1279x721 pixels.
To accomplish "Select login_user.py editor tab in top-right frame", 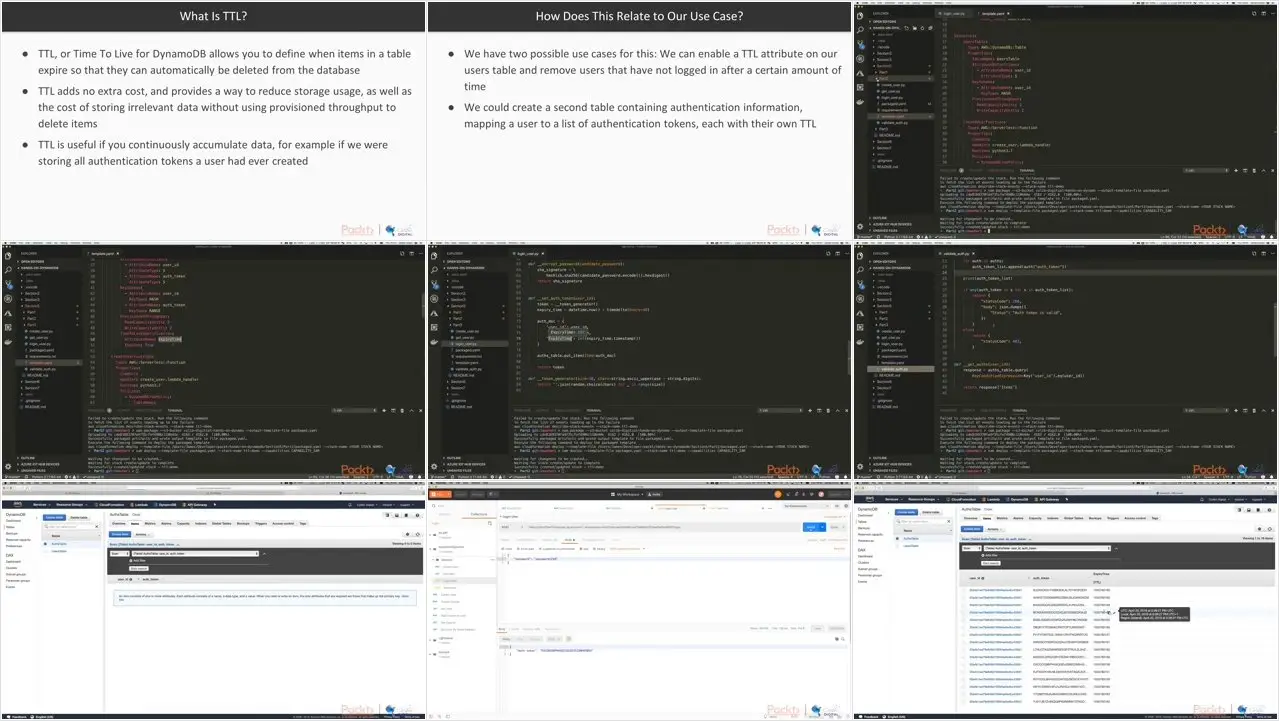I will [x=954, y=14].
